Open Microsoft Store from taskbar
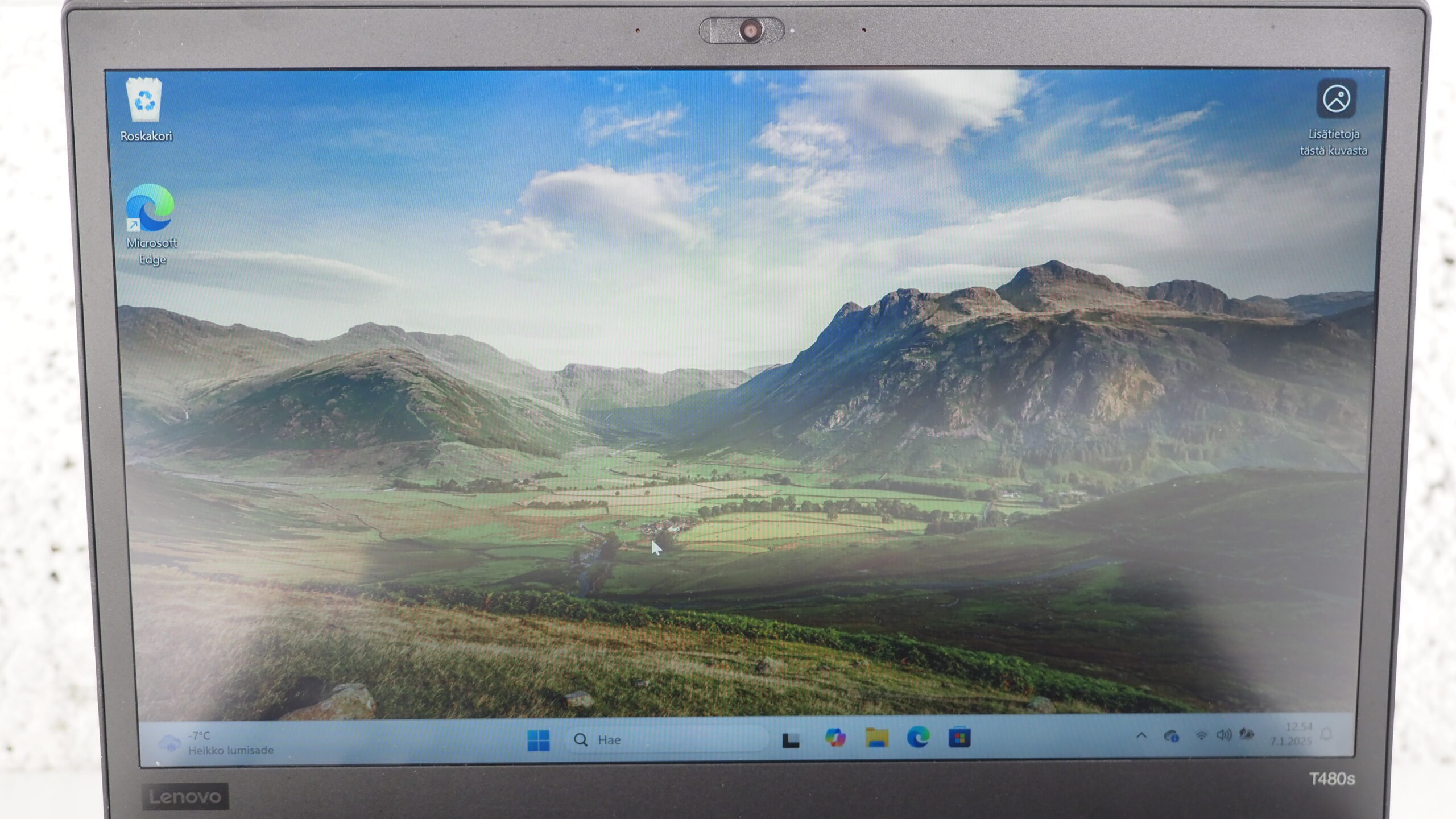 [959, 738]
